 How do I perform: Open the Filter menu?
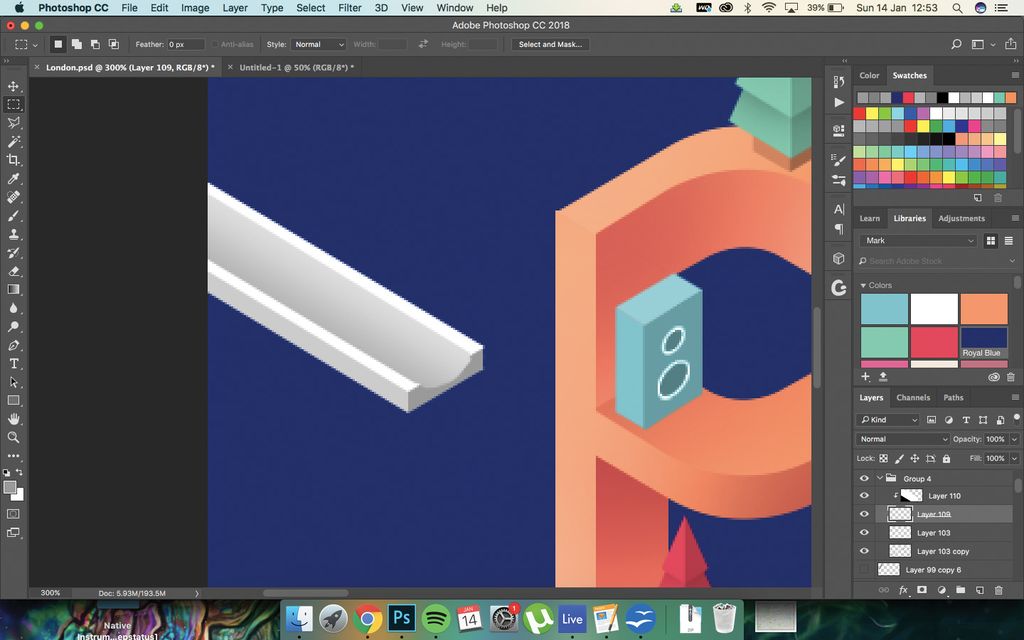point(349,7)
